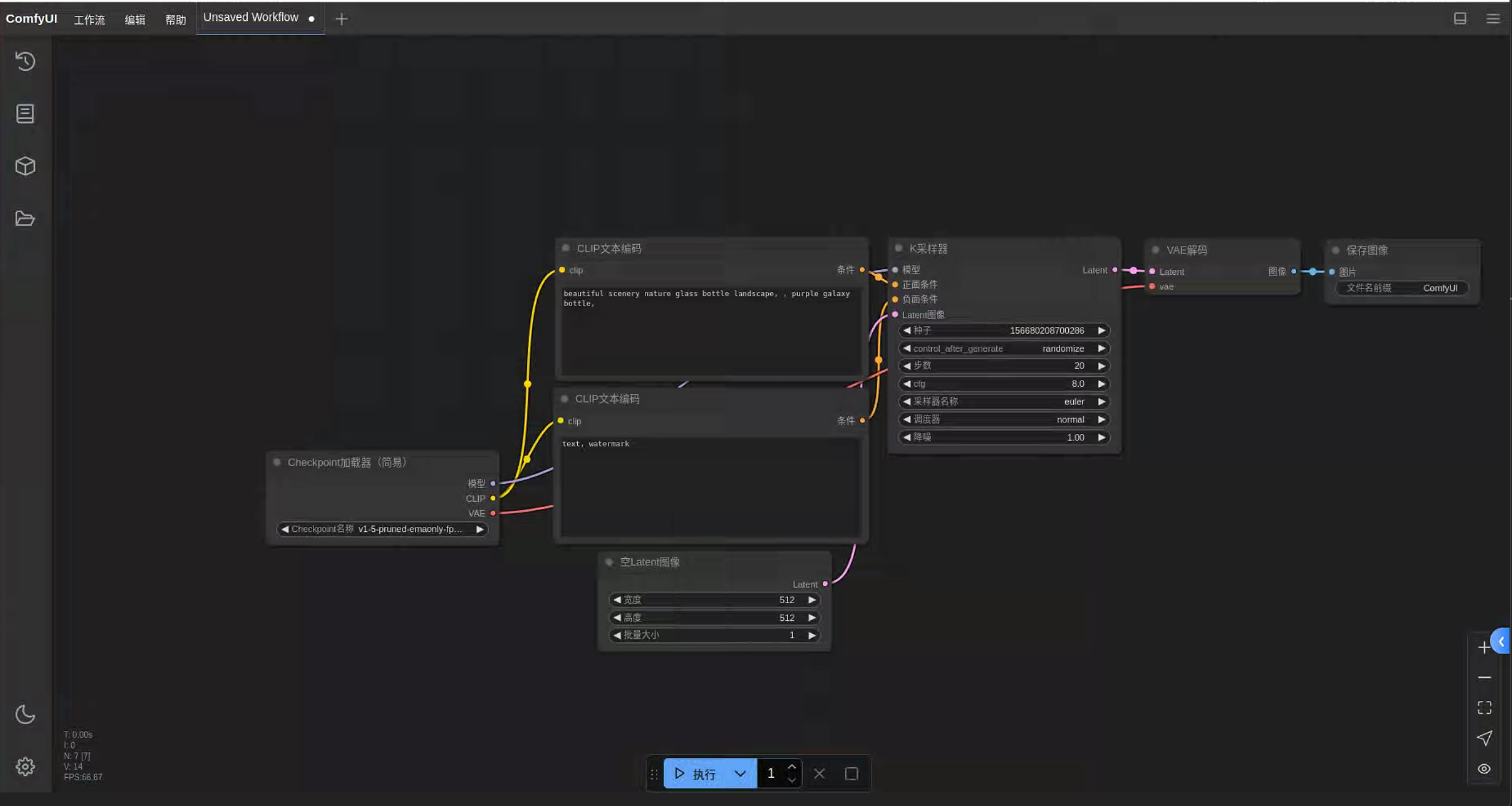Click the positive prompt text area

point(710,332)
